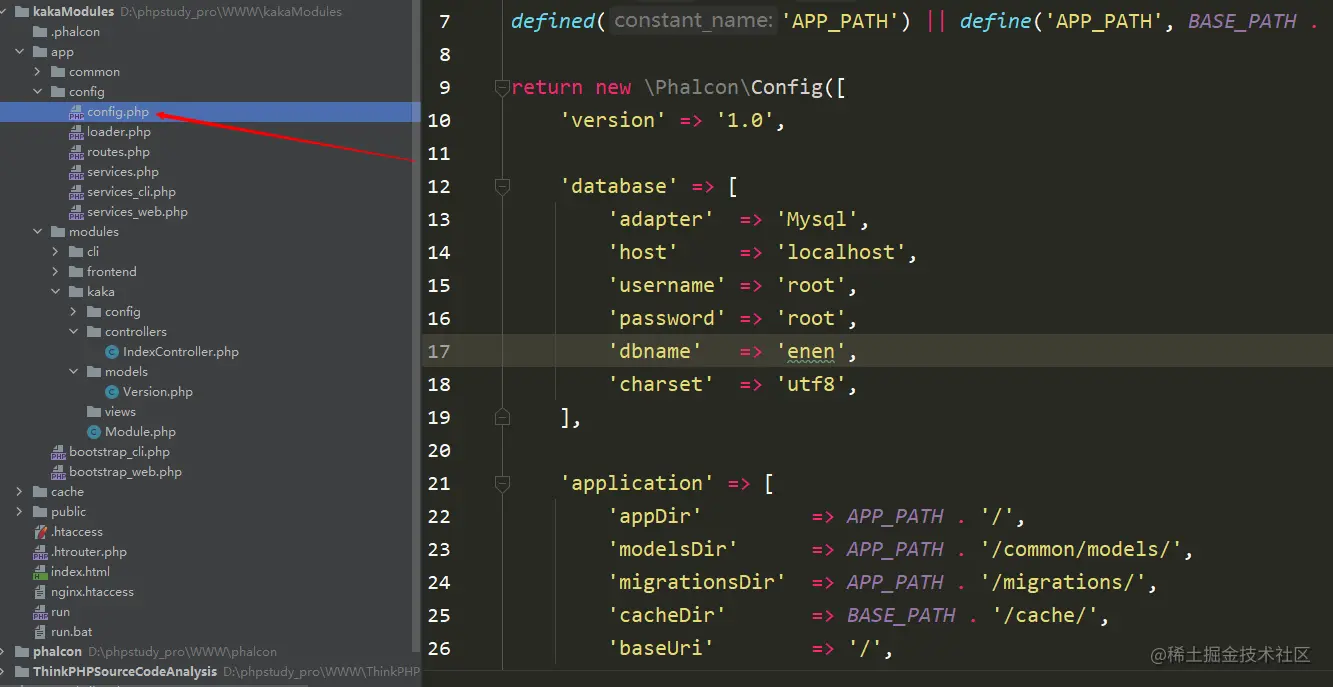Click the run.bat file icon
Viewport: 1333px width, 687px height.
[x=40, y=632]
